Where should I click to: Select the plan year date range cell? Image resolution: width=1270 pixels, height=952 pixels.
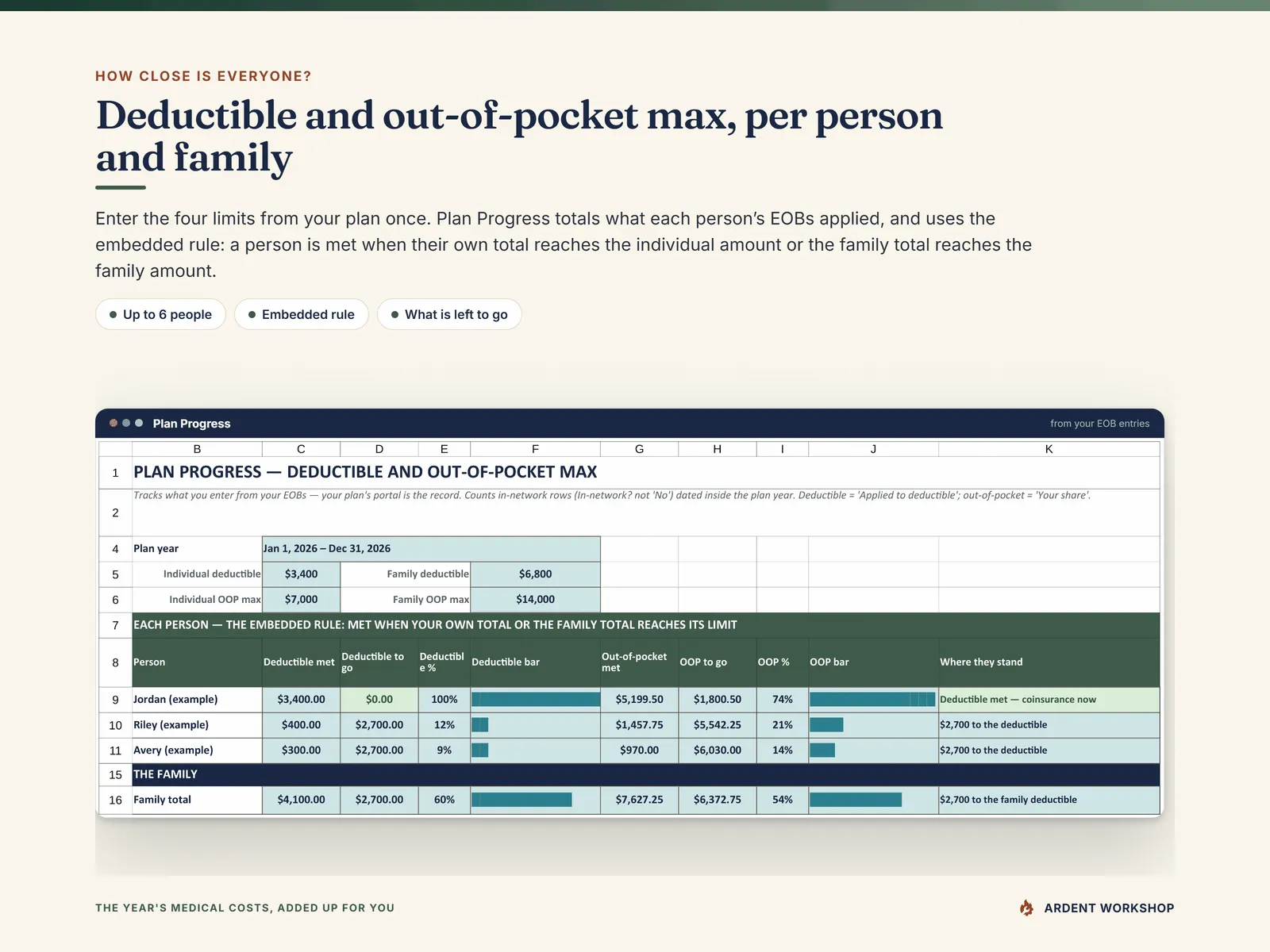point(431,548)
